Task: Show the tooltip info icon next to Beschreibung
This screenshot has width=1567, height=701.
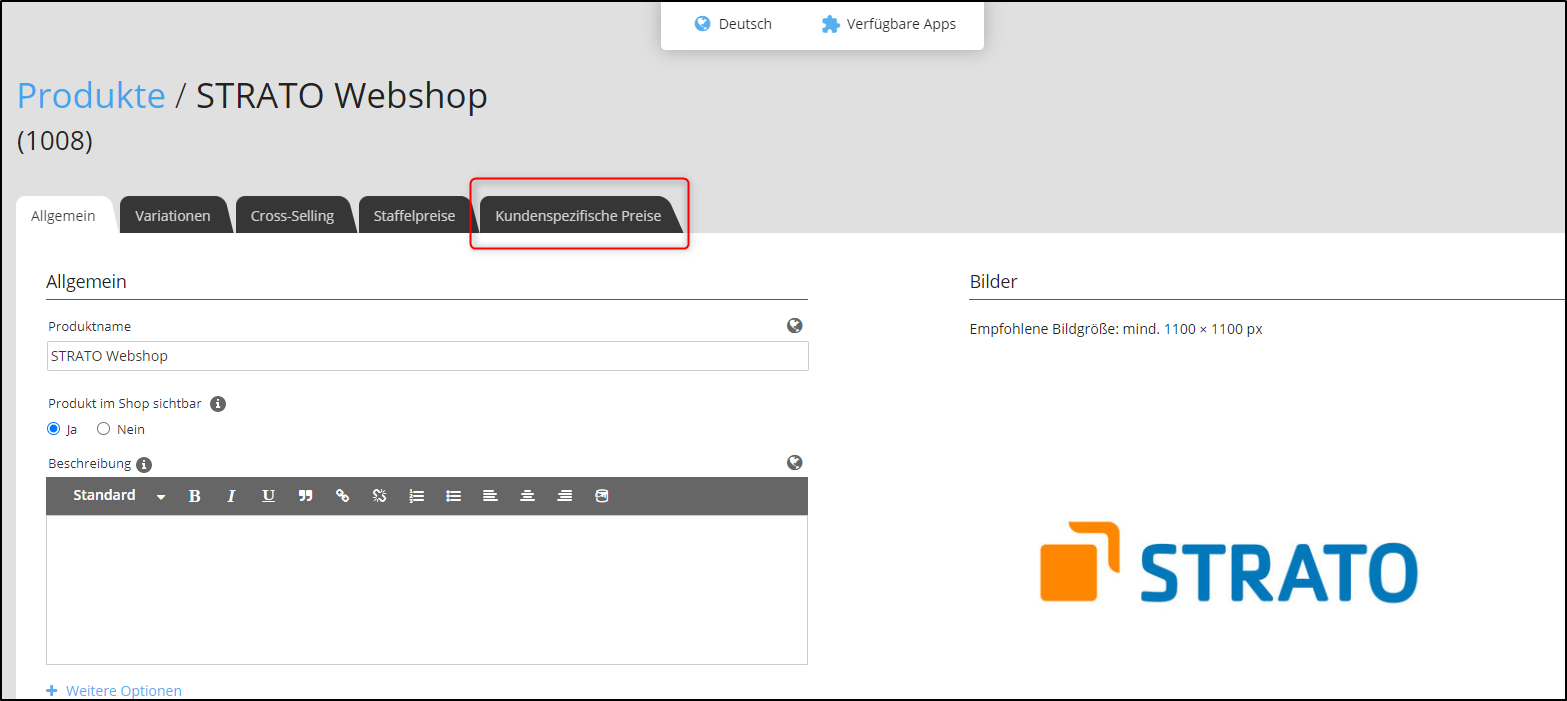Action: tap(143, 464)
